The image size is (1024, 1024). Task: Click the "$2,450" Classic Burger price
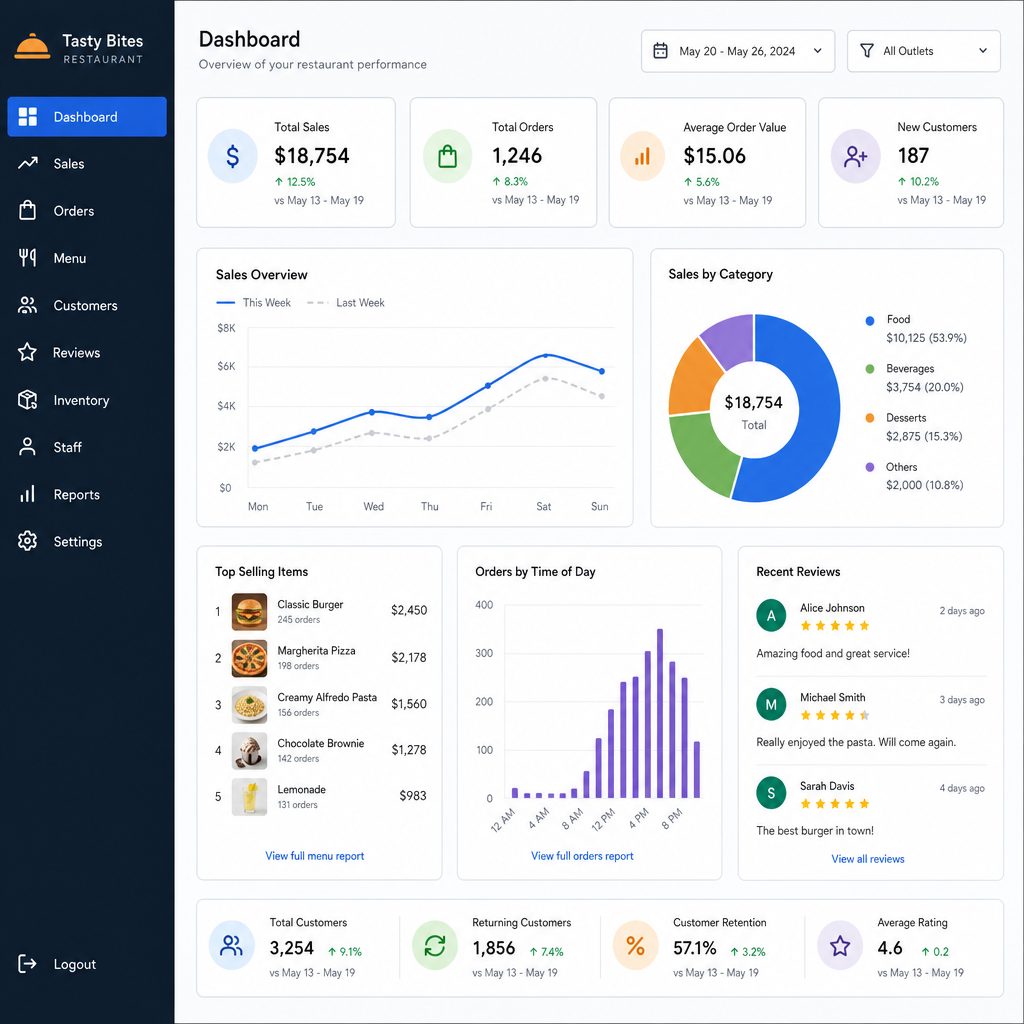point(409,610)
